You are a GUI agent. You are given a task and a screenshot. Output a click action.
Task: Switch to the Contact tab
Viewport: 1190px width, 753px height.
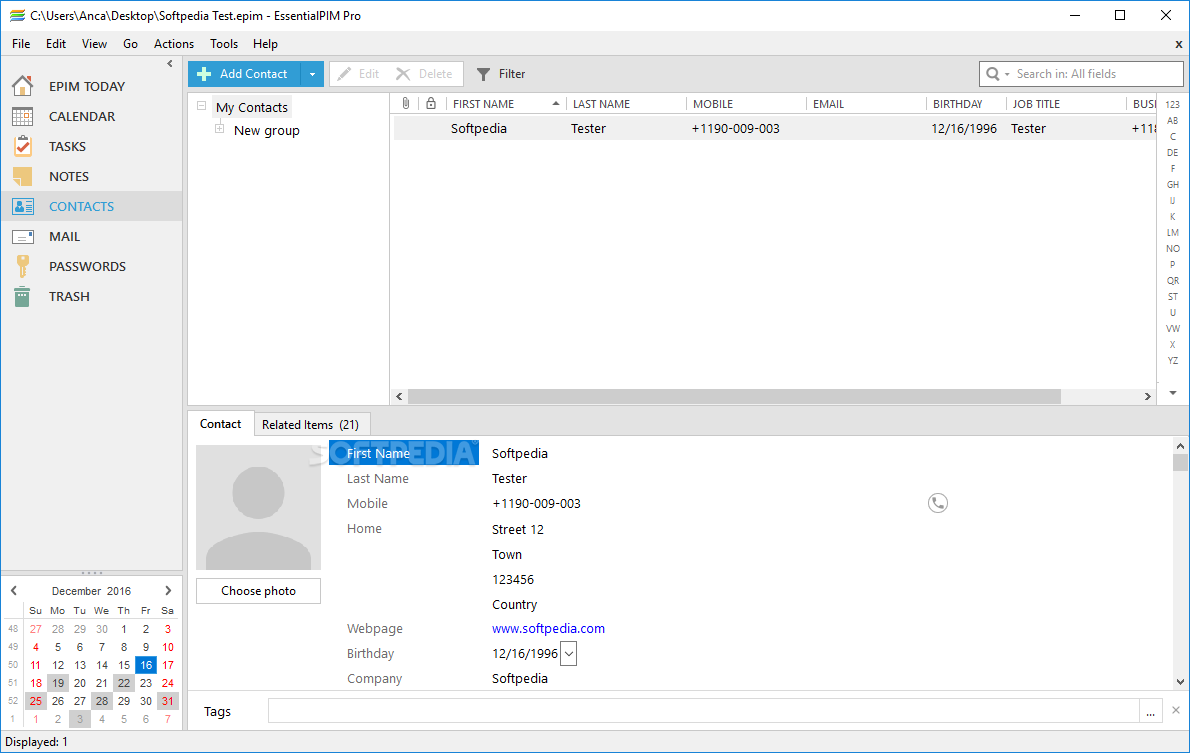click(220, 424)
